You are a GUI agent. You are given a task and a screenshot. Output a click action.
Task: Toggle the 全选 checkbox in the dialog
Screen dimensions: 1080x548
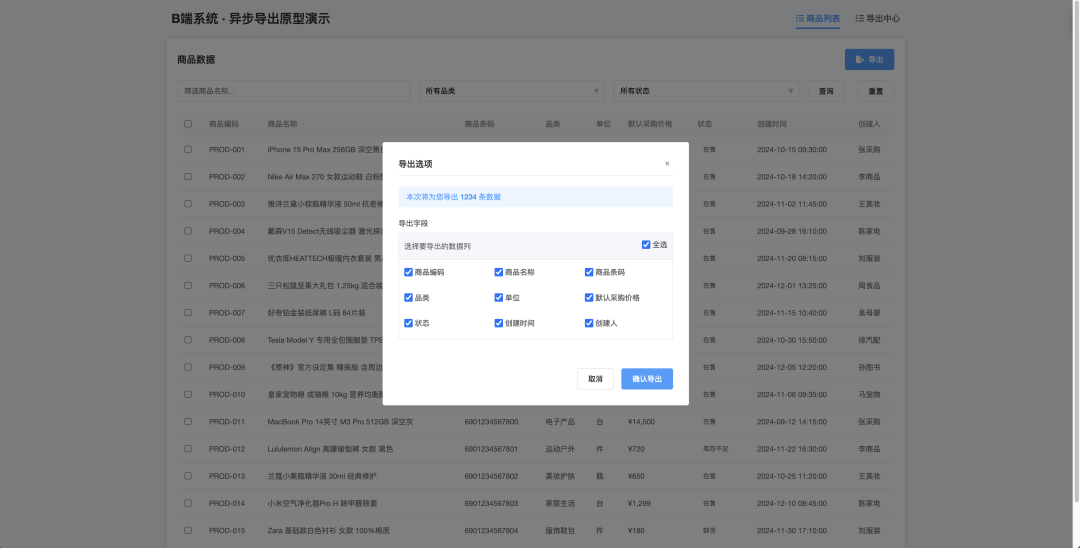pyautogui.click(x=646, y=245)
